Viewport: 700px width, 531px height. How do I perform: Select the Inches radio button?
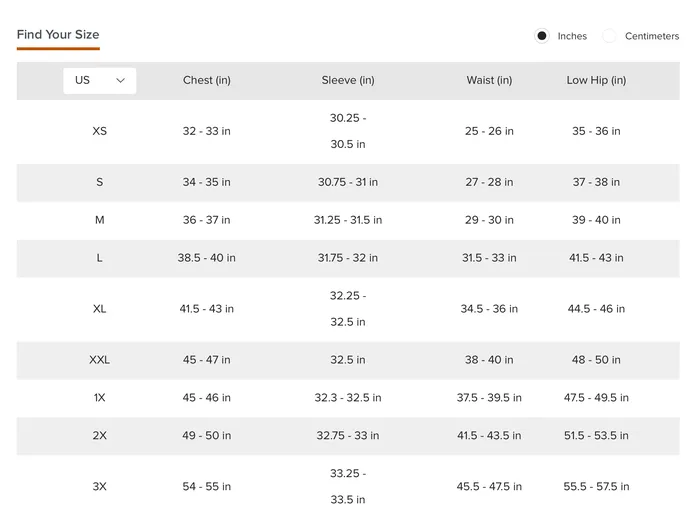click(542, 36)
